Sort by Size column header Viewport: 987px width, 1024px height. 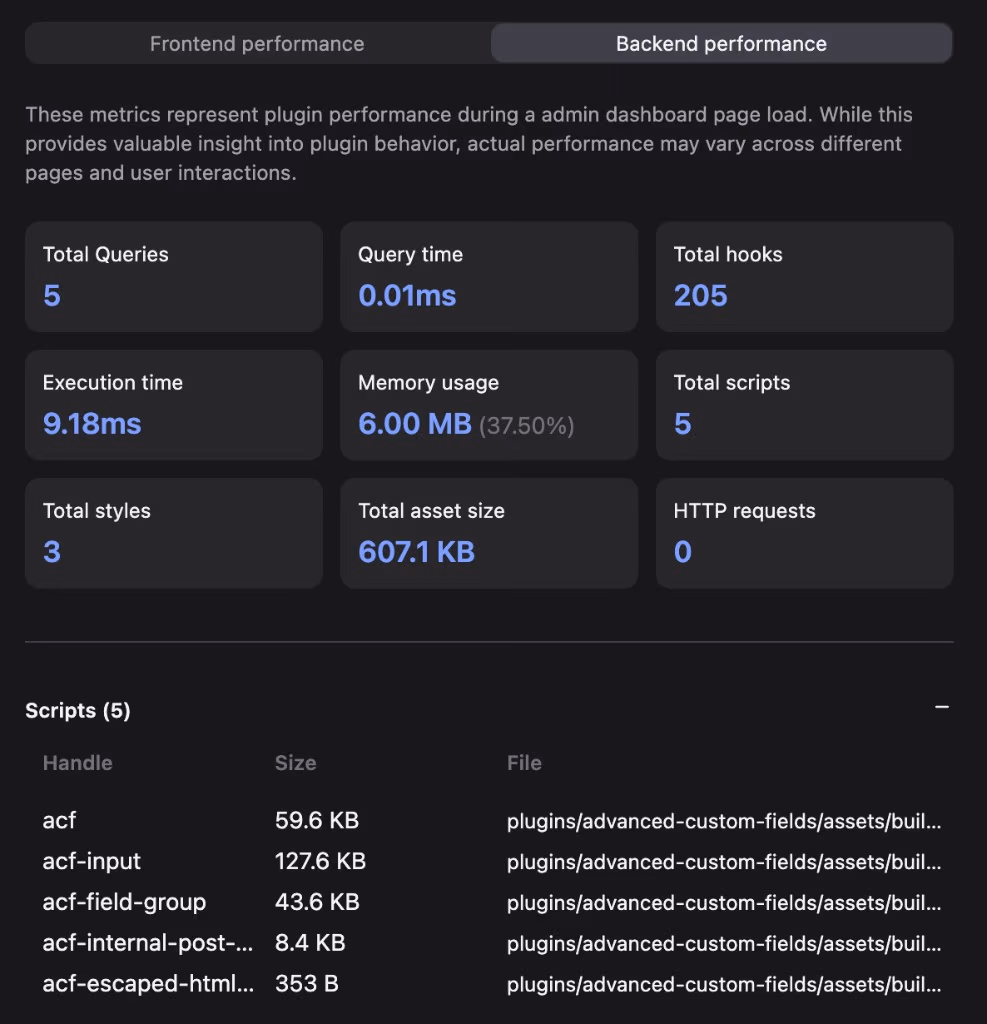click(x=295, y=763)
